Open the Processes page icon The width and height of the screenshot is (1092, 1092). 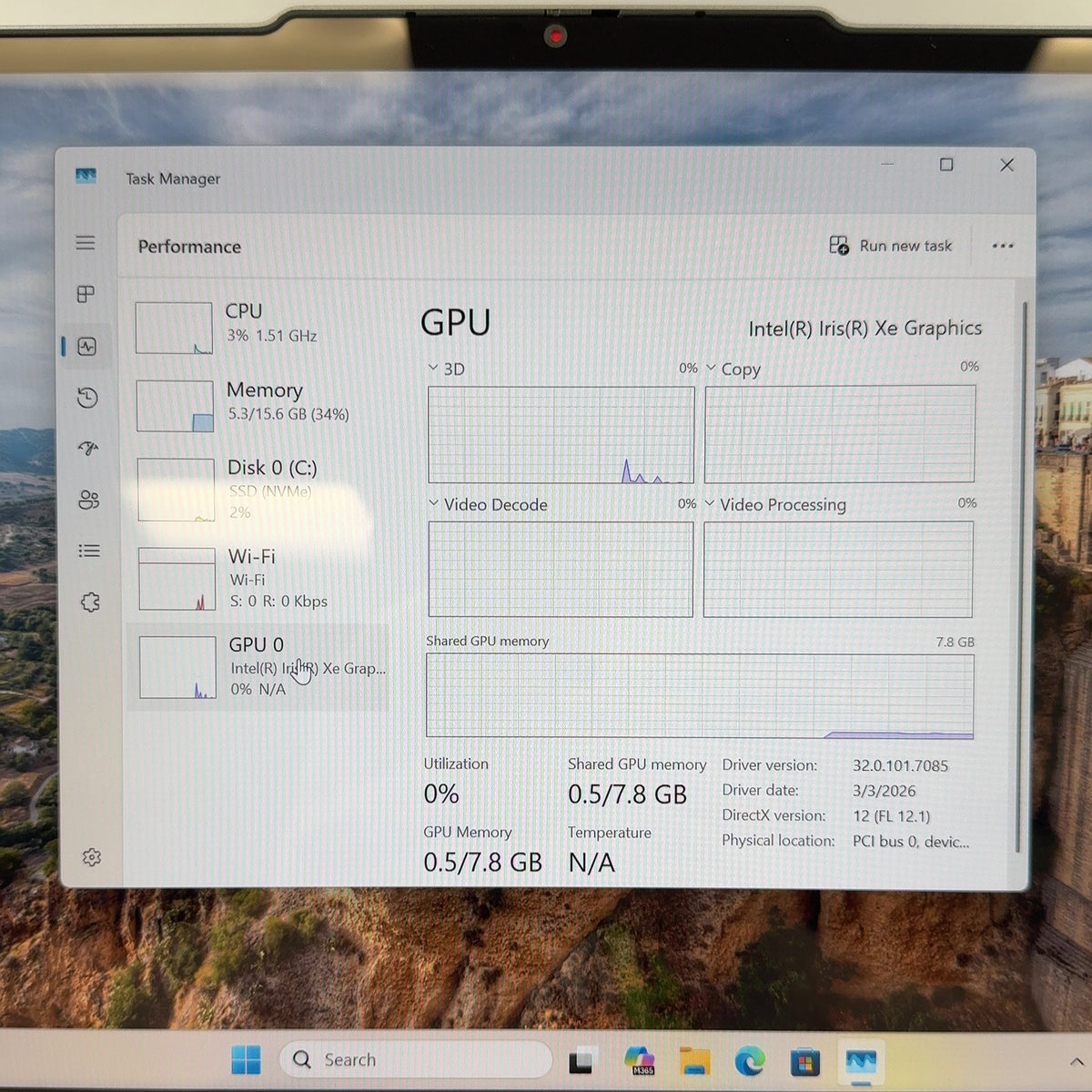(x=86, y=294)
